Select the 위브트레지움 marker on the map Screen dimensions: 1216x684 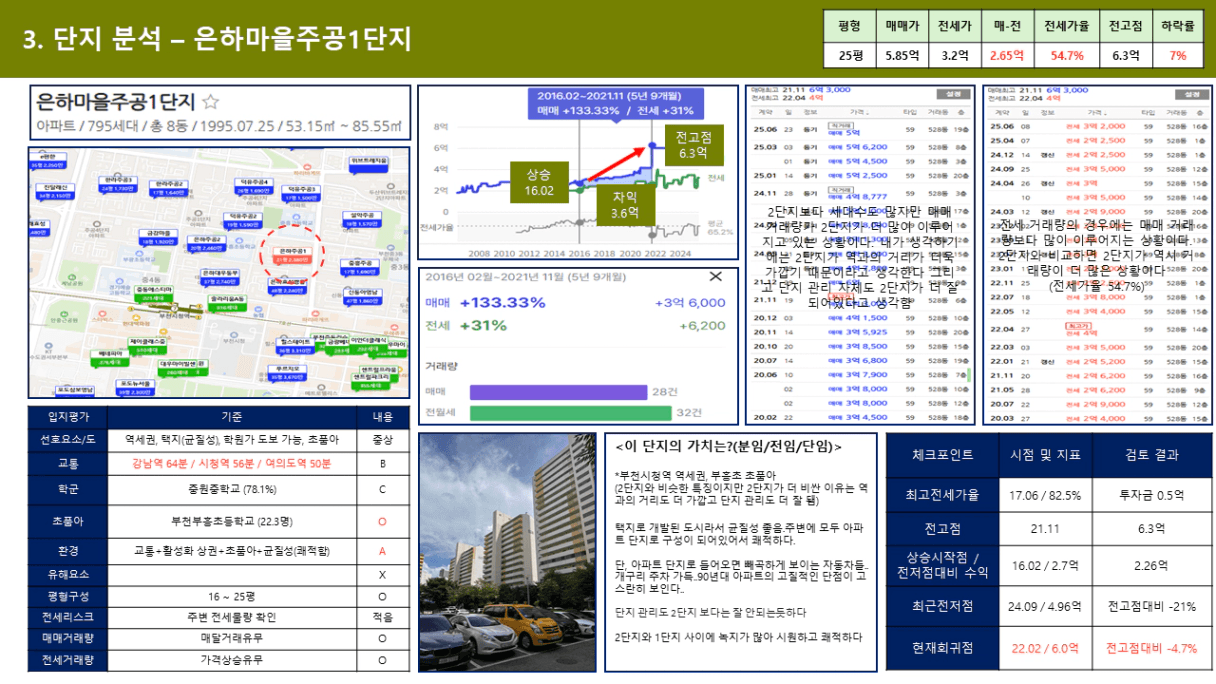point(369,164)
